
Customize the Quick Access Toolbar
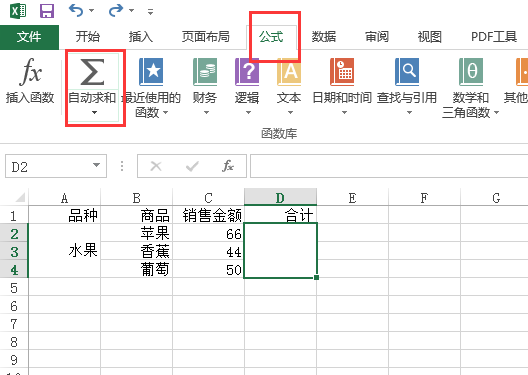click(x=150, y=12)
